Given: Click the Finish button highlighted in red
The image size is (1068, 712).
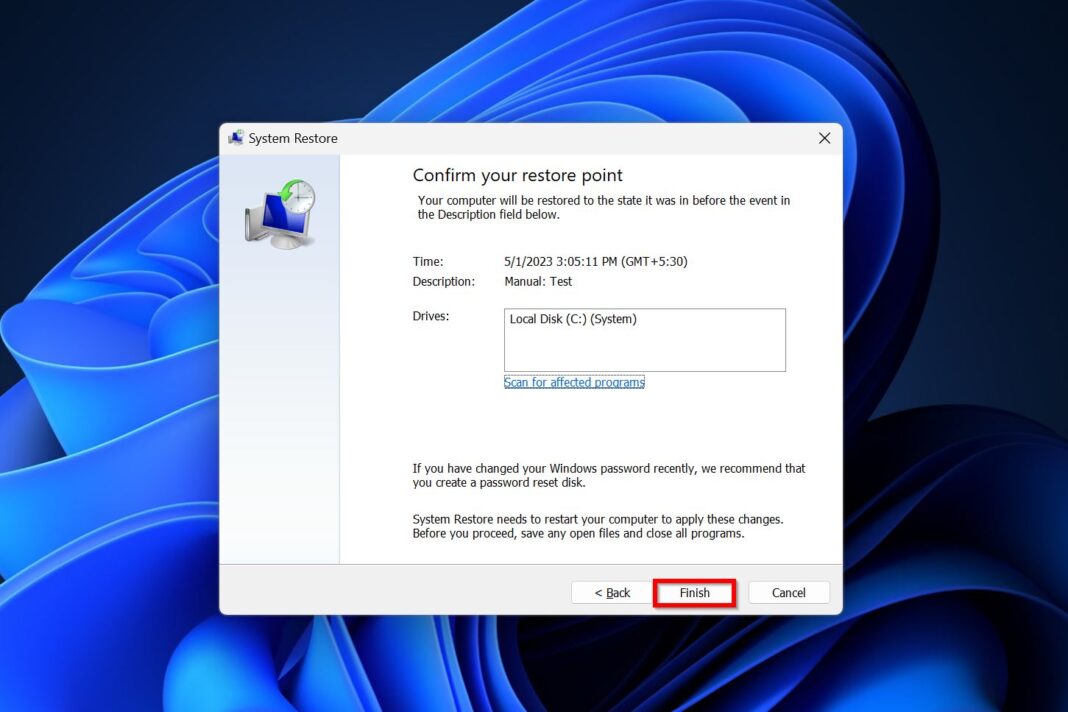Looking at the screenshot, I should click(694, 592).
